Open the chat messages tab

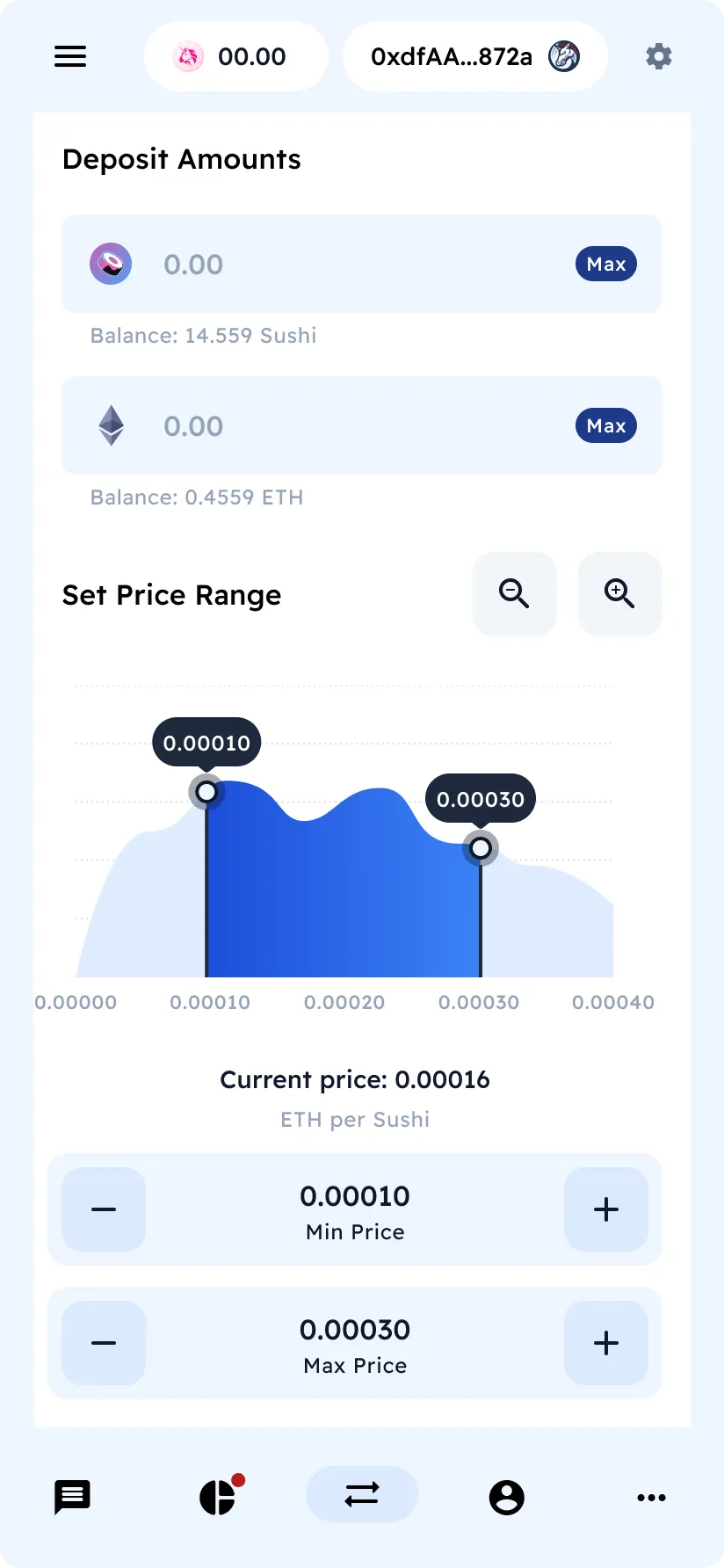(72, 1497)
